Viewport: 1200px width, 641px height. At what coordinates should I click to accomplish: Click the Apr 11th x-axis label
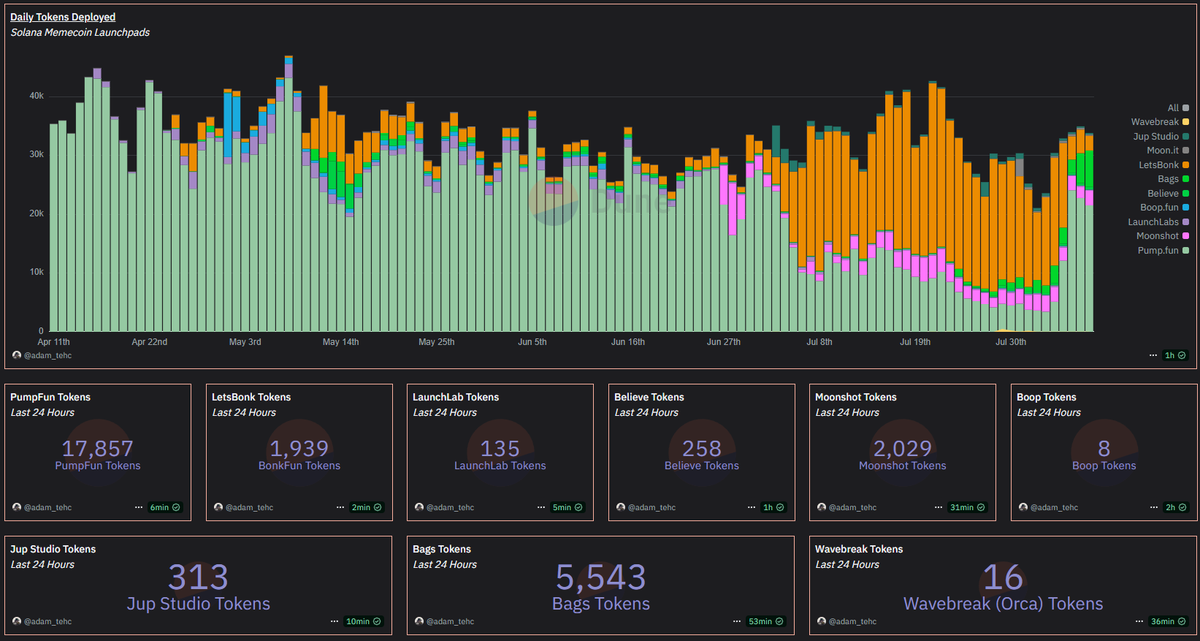(x=53, y=341)
